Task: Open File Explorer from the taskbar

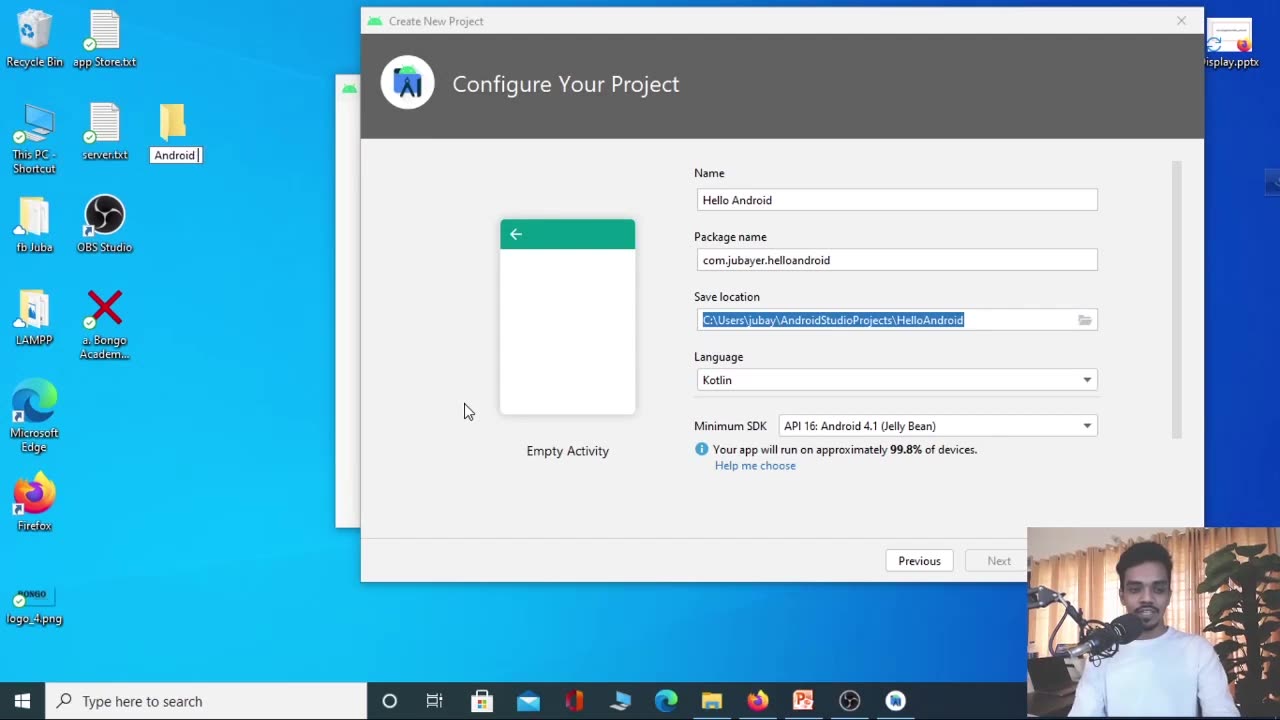Action: pyautogui.click(x=712, y=701)
